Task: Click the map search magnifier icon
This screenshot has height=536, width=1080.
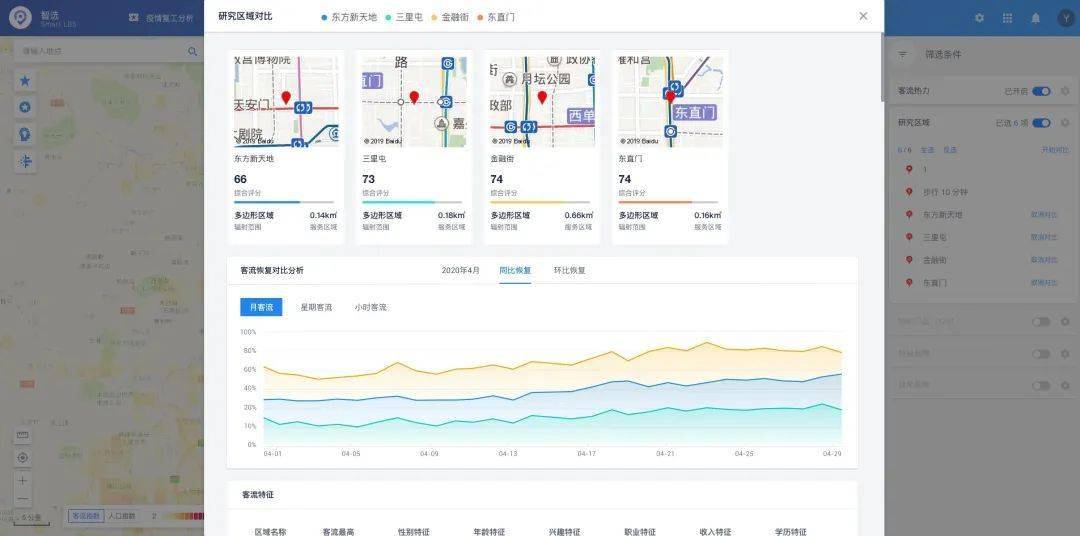Action: point(192,51)
